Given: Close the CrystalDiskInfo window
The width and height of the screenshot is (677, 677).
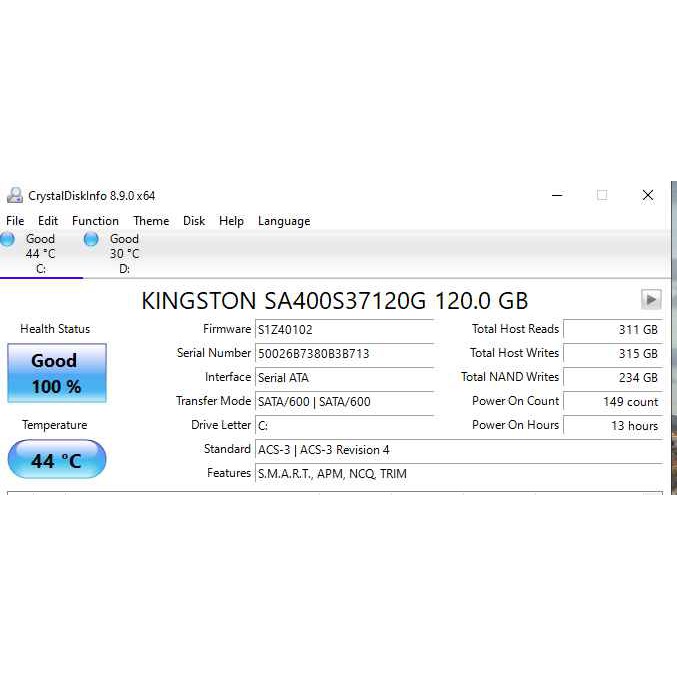Looking at the screenshot, I should (648, 196).
